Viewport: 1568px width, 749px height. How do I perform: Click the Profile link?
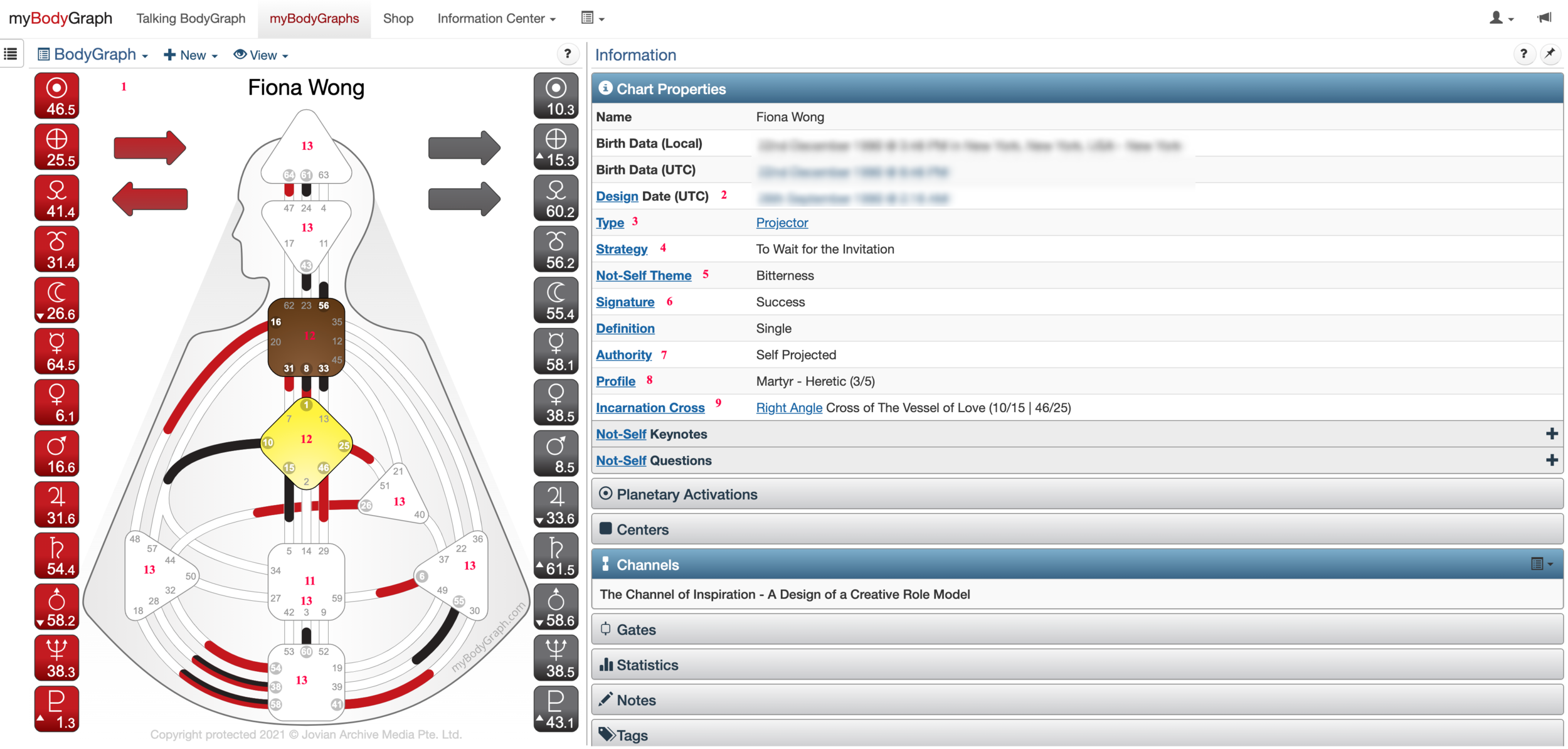point(615,381)
